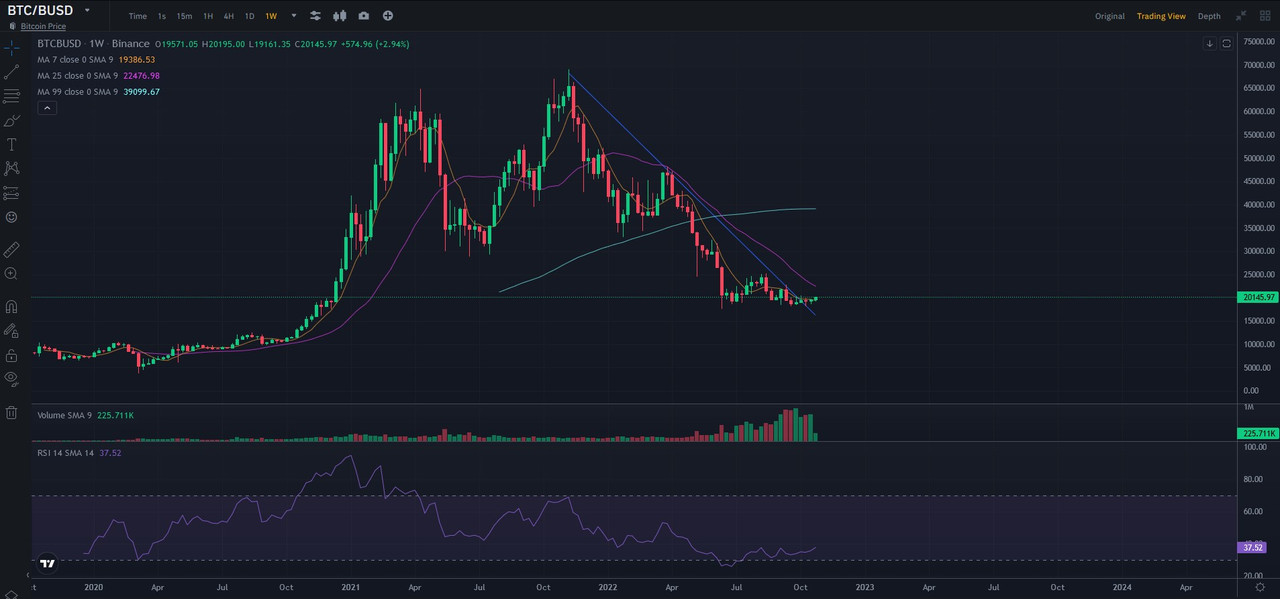1280x599 pixels.
Task: Select the 1D interval
Action: tap(249, 16)
